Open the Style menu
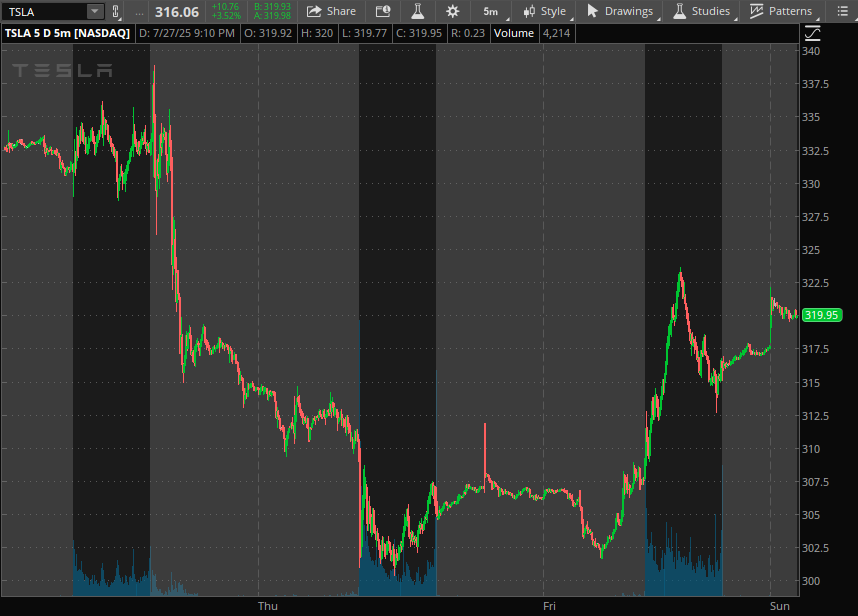 point(544,11)
